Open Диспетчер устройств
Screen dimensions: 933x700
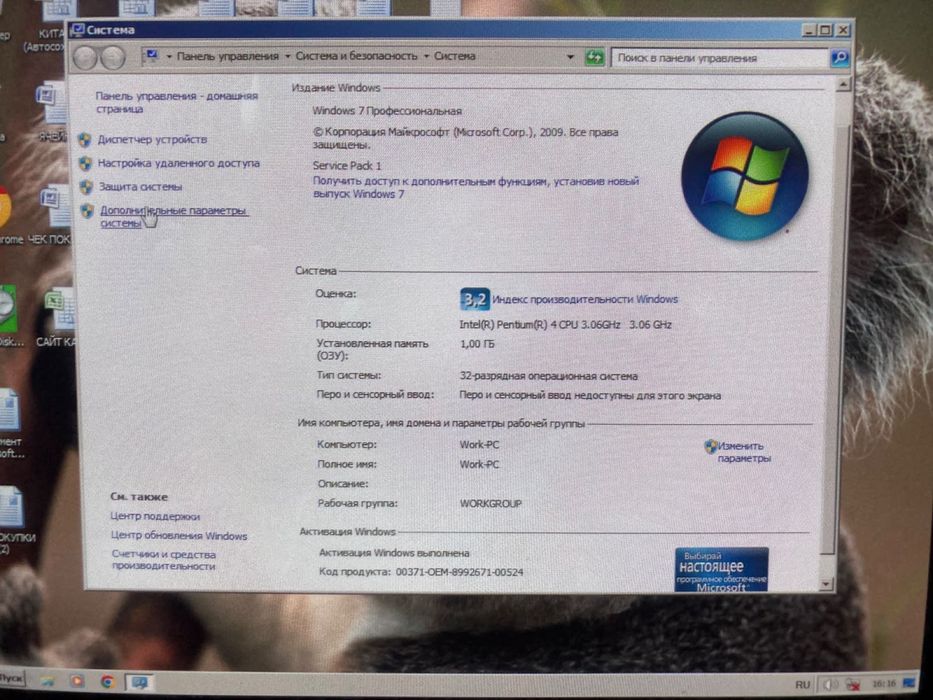tap(152, 139)
